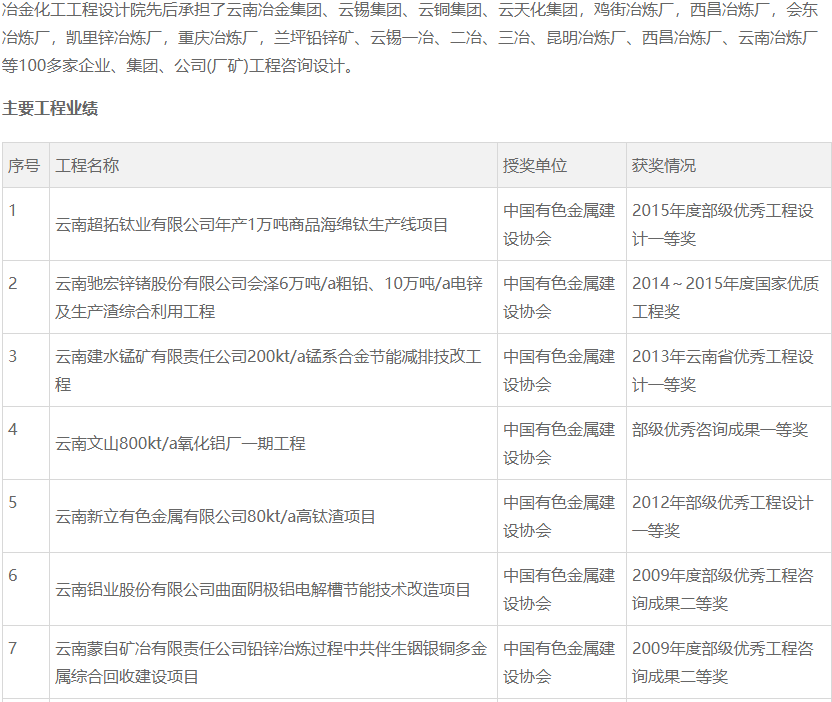Select the 云南驰宏锌锗 project name cell
The image size is (832, 702).
point(268,297)
